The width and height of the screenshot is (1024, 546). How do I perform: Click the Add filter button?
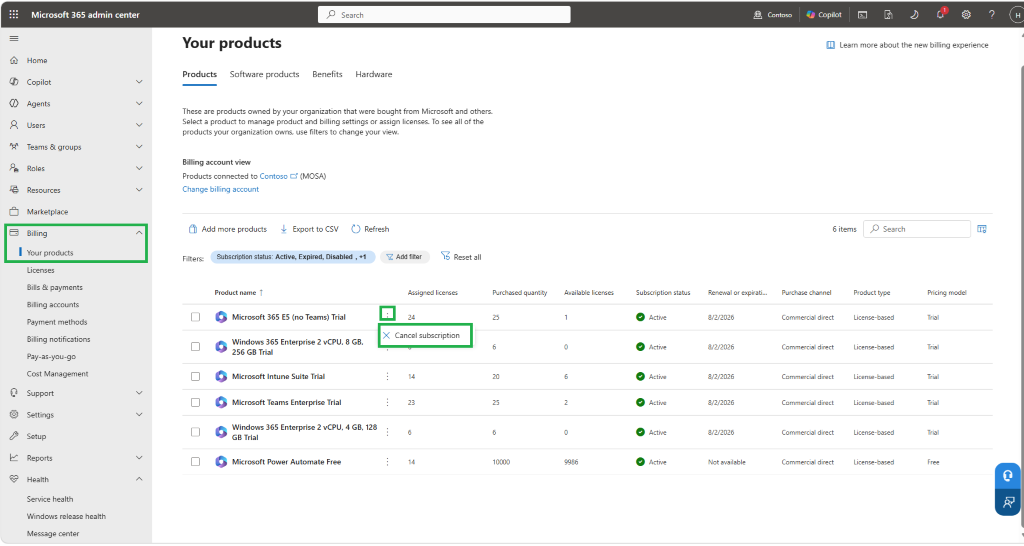click(x=404, y=257)
